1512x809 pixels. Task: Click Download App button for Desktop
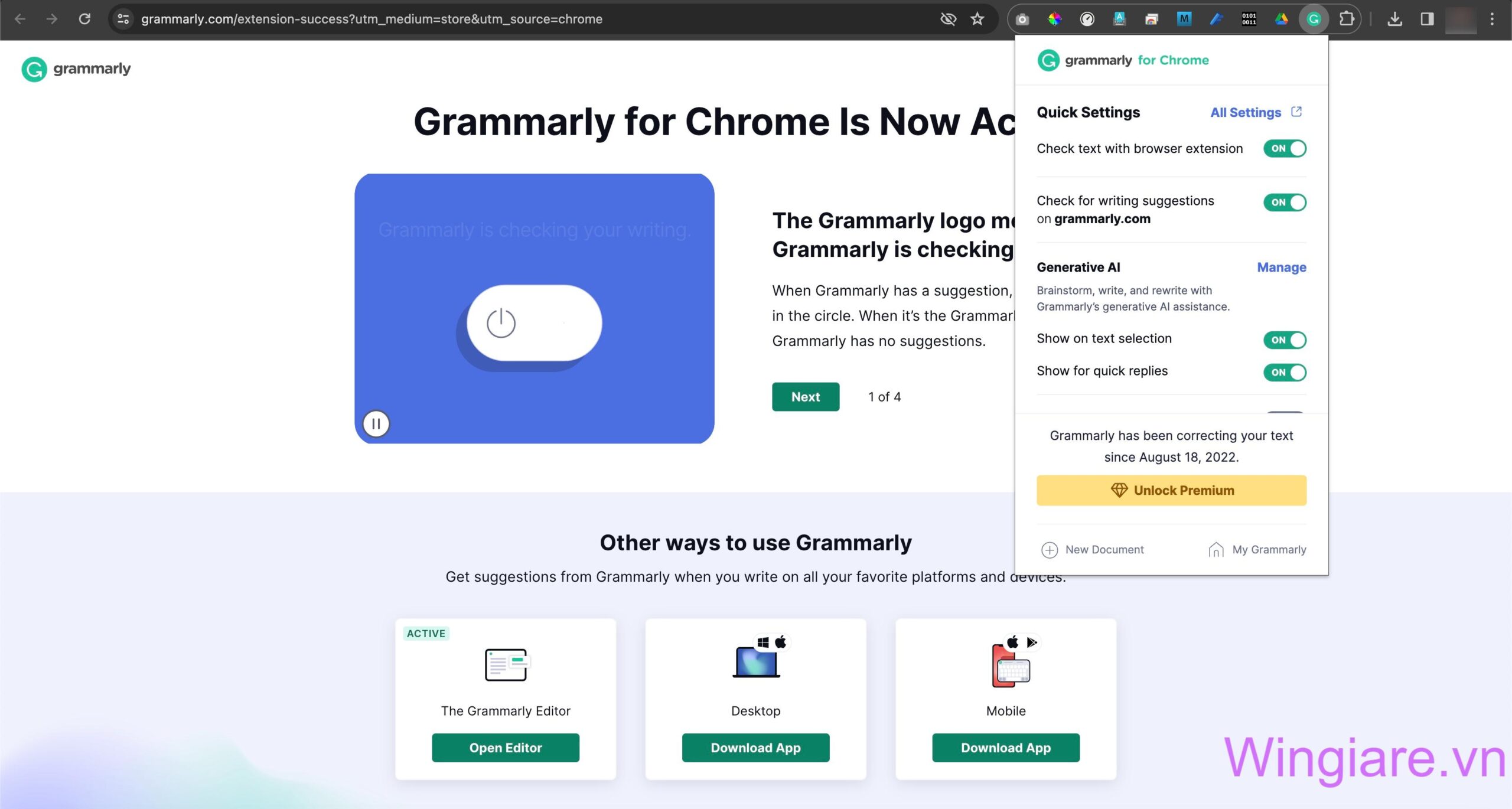coord(756,747)
